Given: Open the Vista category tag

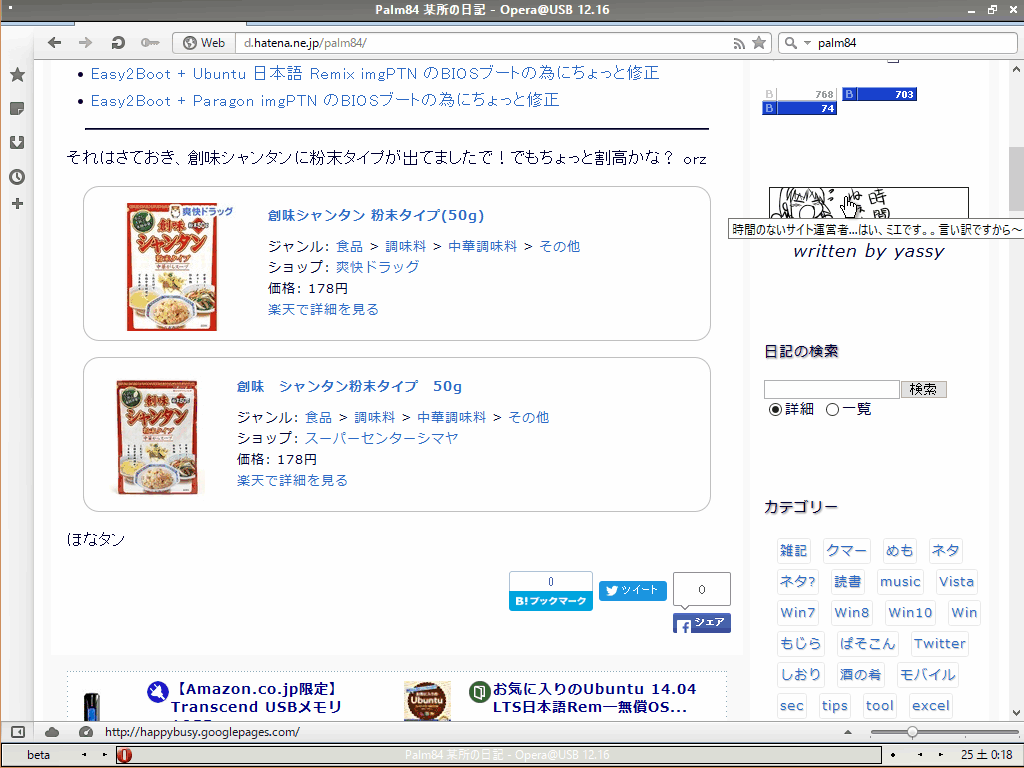Looking at the screenshot, I should click(x=956, y=581).
